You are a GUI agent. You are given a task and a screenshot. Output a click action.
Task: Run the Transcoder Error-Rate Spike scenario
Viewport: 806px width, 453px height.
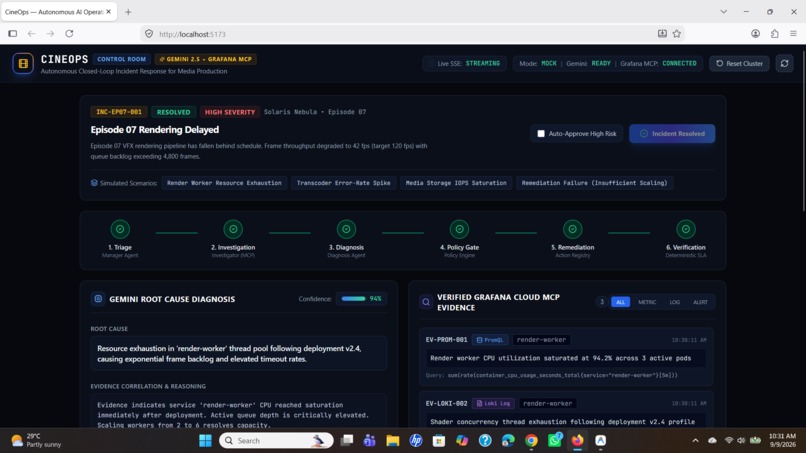coord(343,183)
